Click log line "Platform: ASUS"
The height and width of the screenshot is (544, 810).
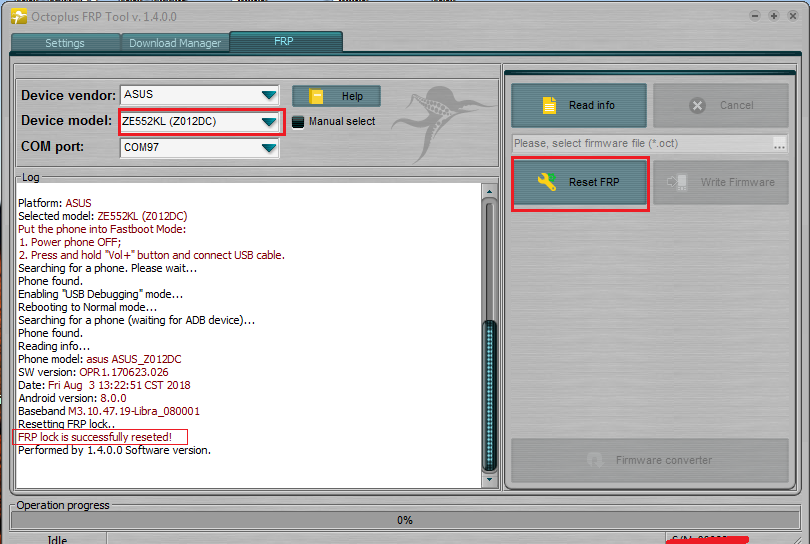tap(55, 204)
